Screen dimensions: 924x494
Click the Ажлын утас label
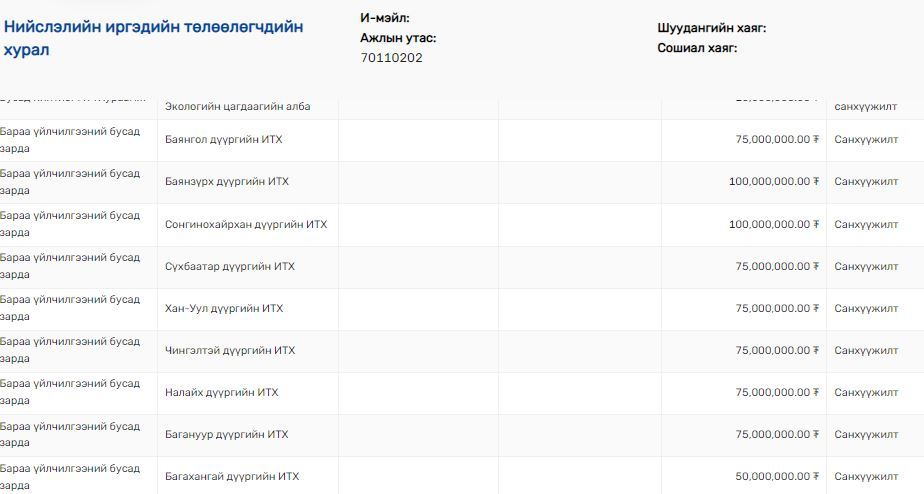(x=398, y=38)
